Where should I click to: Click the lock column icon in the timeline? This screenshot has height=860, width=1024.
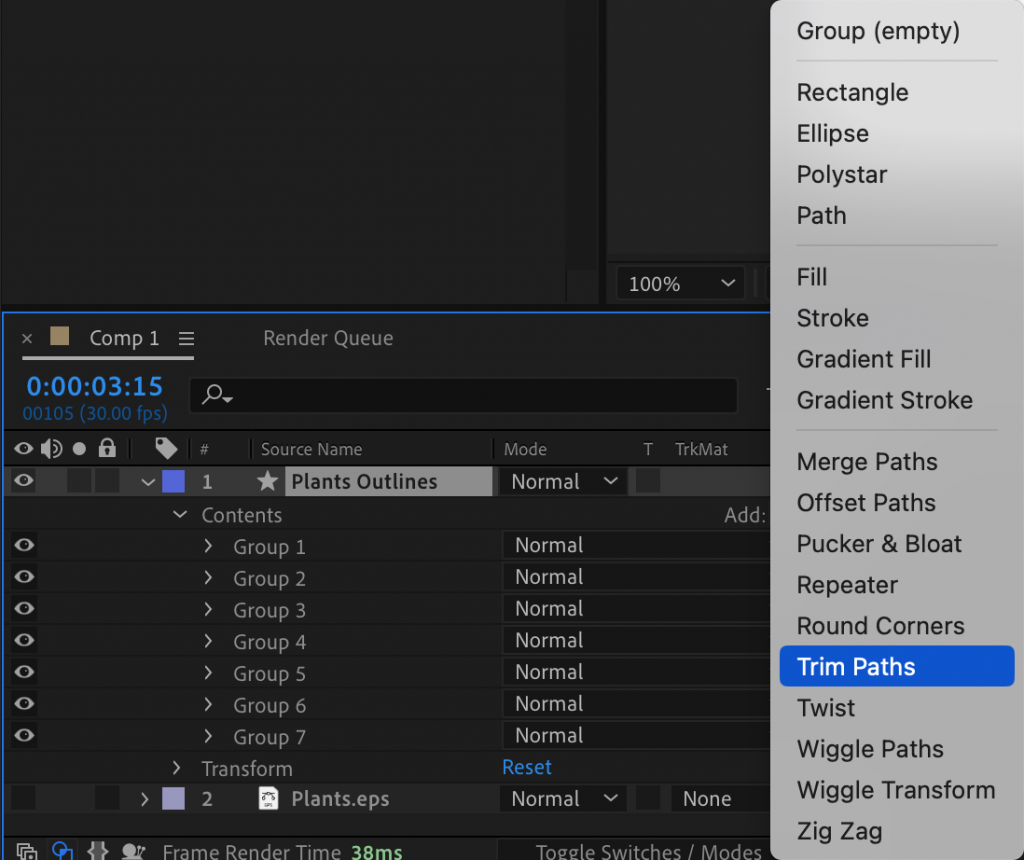[105, 448]
